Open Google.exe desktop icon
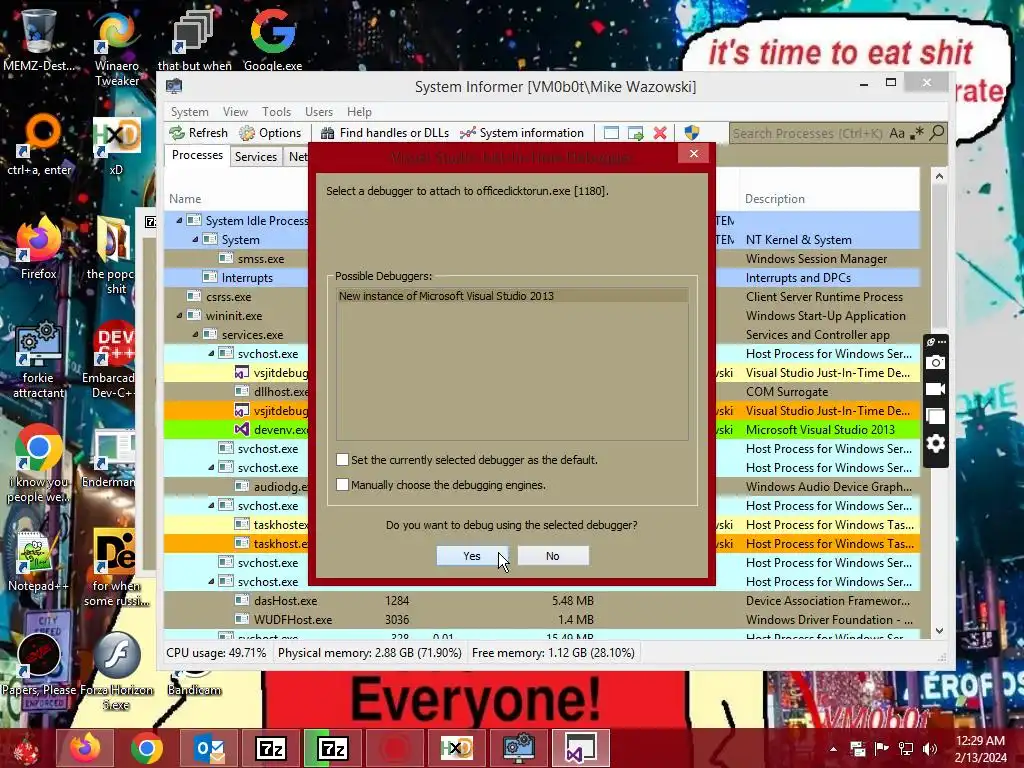This screenshot has width=1024, height=768. [273, 39]
